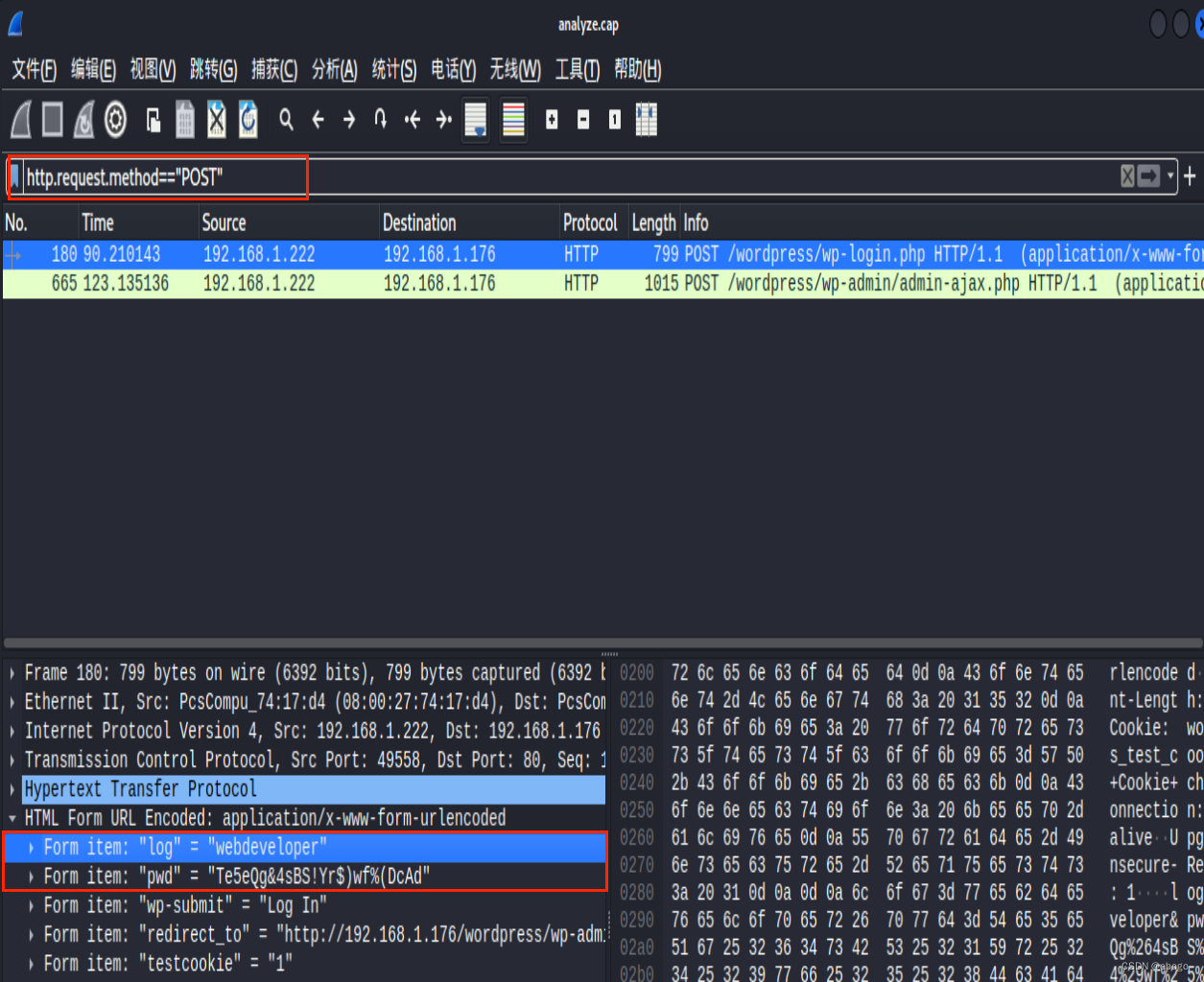Viewport: 1204px width, 982px height.
Task: Clear the display filter with the X icon
Action: tap(1128, 176)
